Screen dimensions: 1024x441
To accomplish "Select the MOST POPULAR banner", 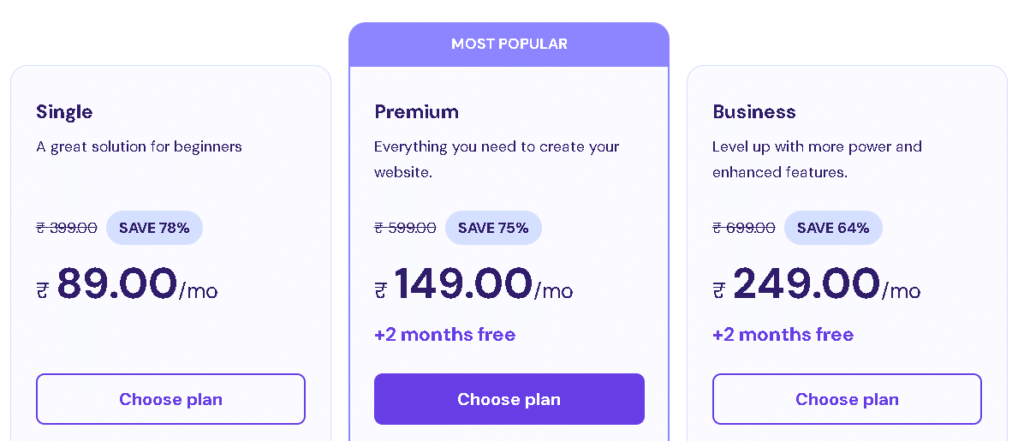I will pyautogui.click(x=509, y=44).
